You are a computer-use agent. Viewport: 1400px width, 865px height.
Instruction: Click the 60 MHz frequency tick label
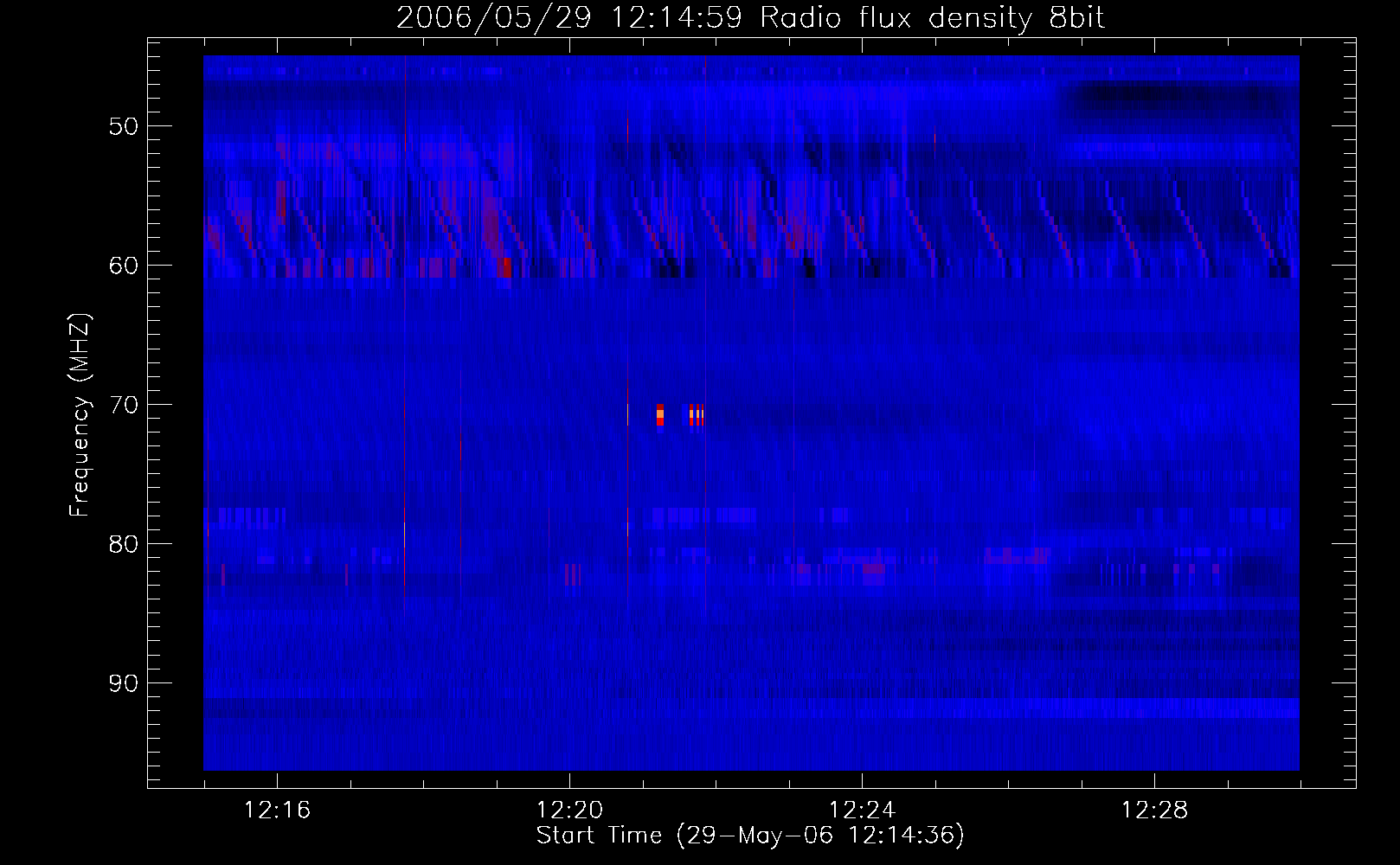pos(123,266)
